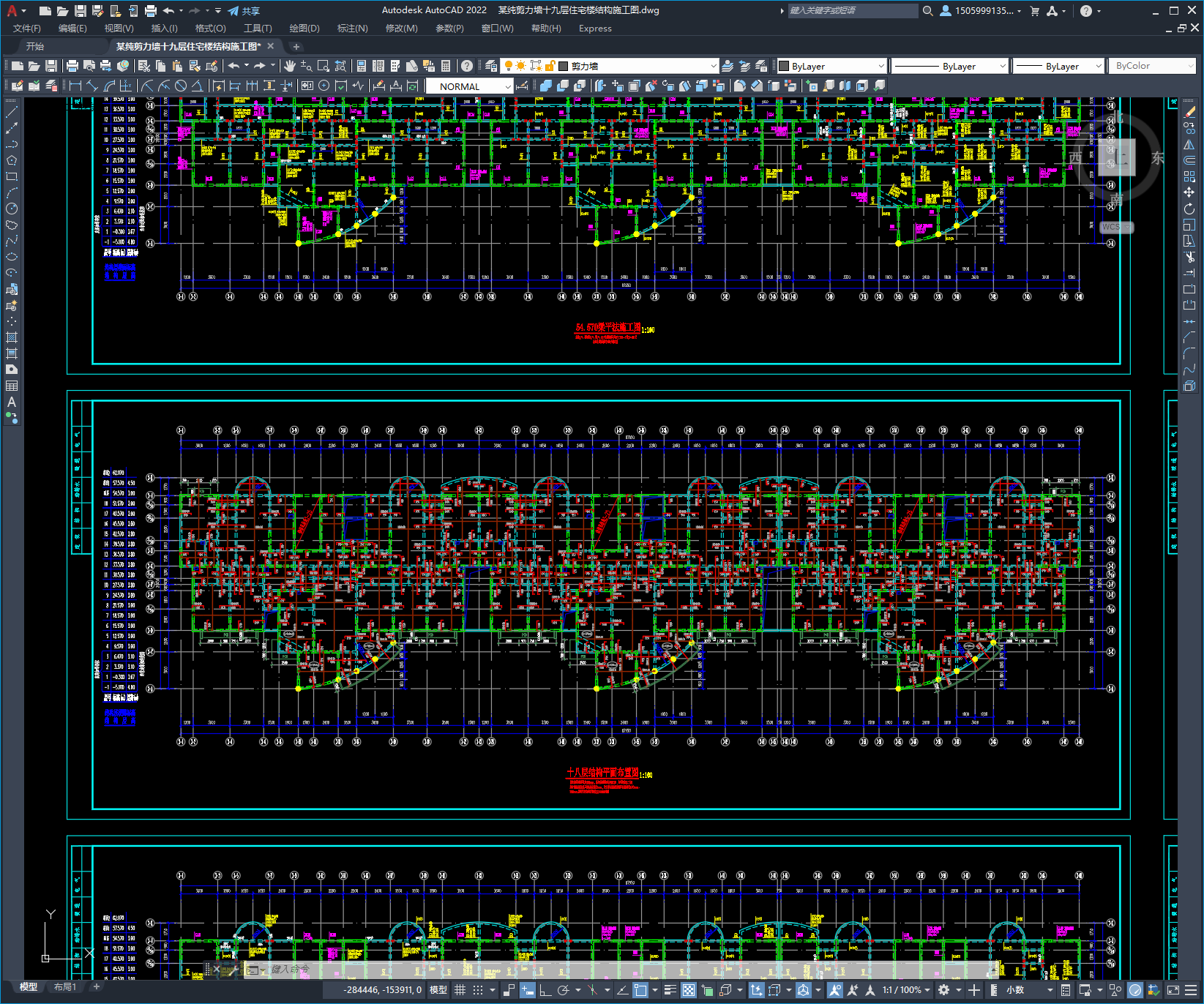Click the keyword search input field
The image size is (1204, 1004).
pos(851,11)
